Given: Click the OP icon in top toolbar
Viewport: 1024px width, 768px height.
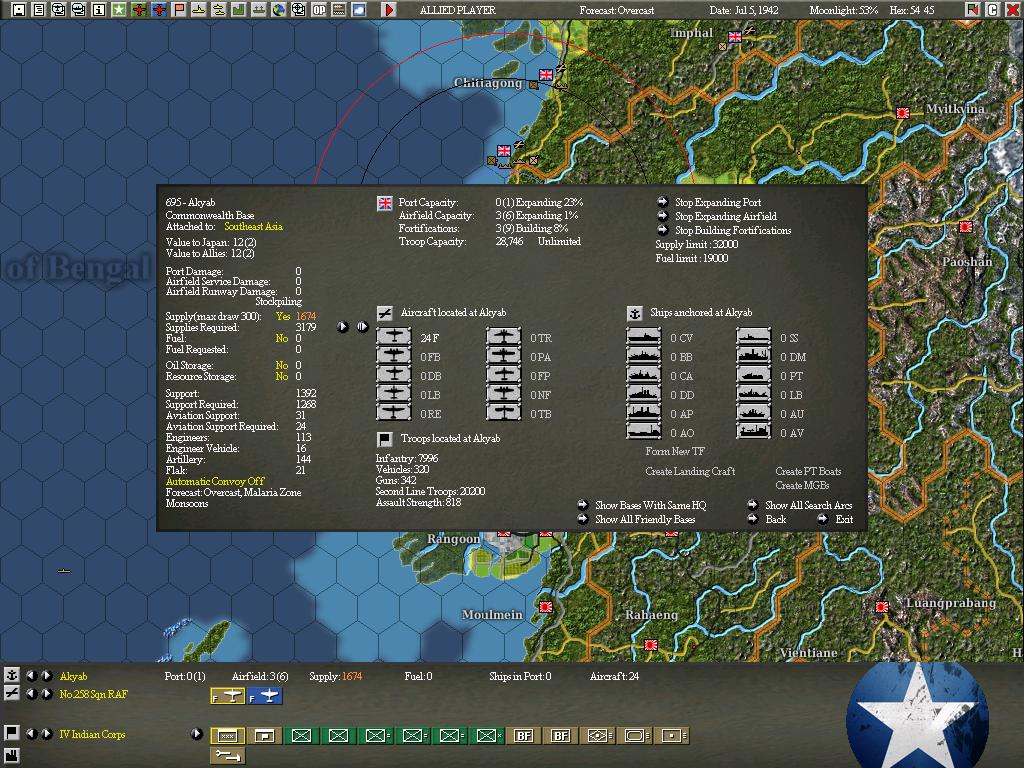Looking at the screenshot, I should 319,10.
